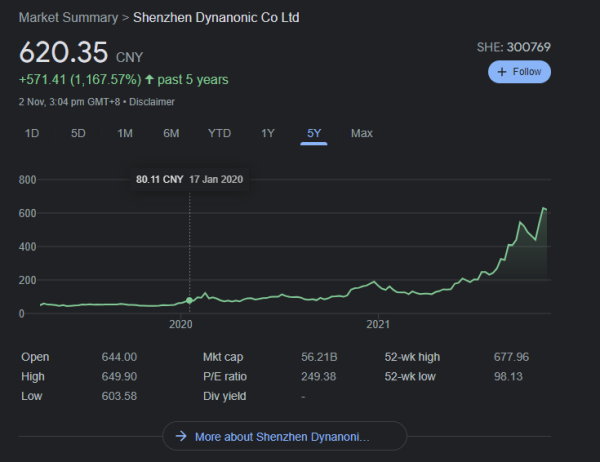Switch chart to 6M range
600x462 pixels.
point(171,133)
